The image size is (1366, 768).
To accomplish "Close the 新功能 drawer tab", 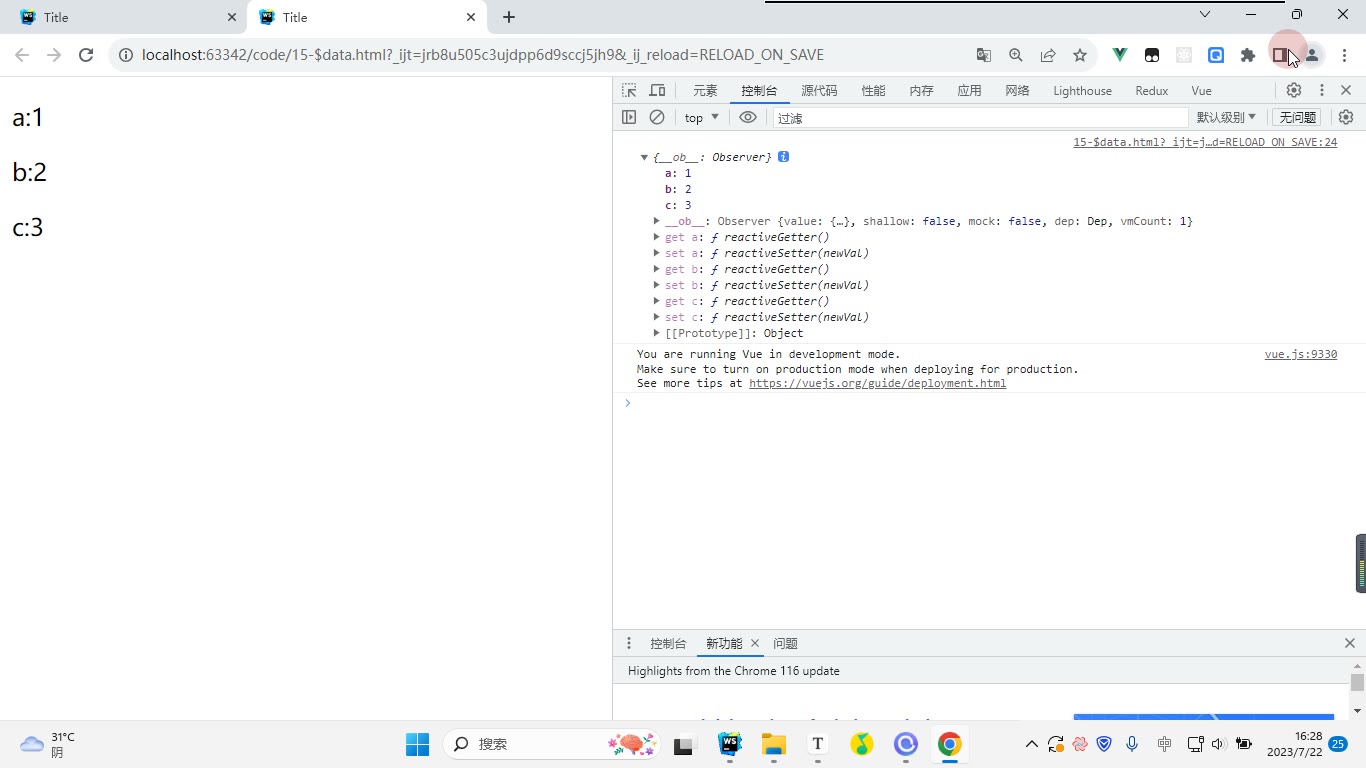I will point(755,643).
